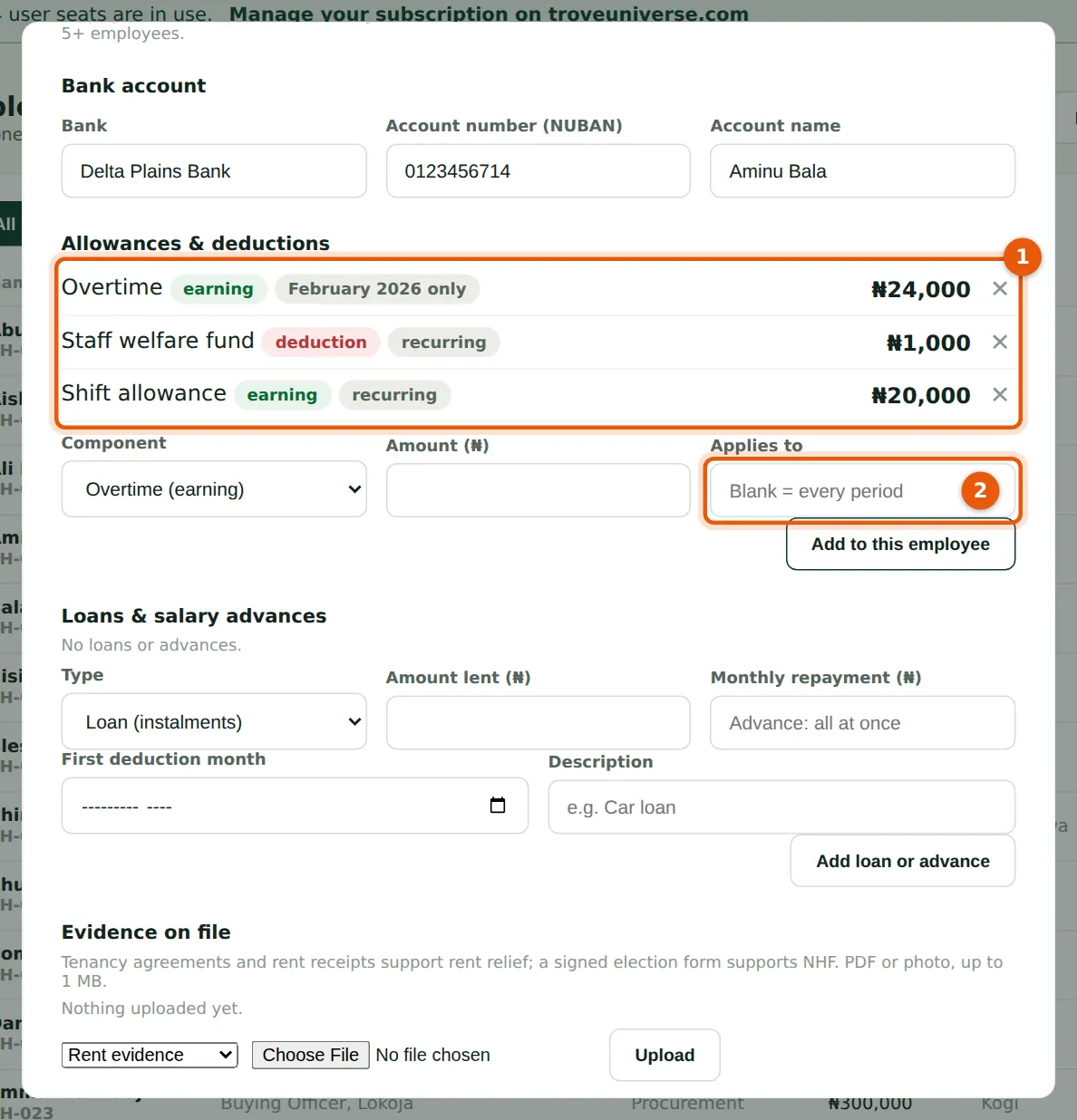
Task: Open the Component dropdown showing Overtime (earning)
Action: pos(214,489)
